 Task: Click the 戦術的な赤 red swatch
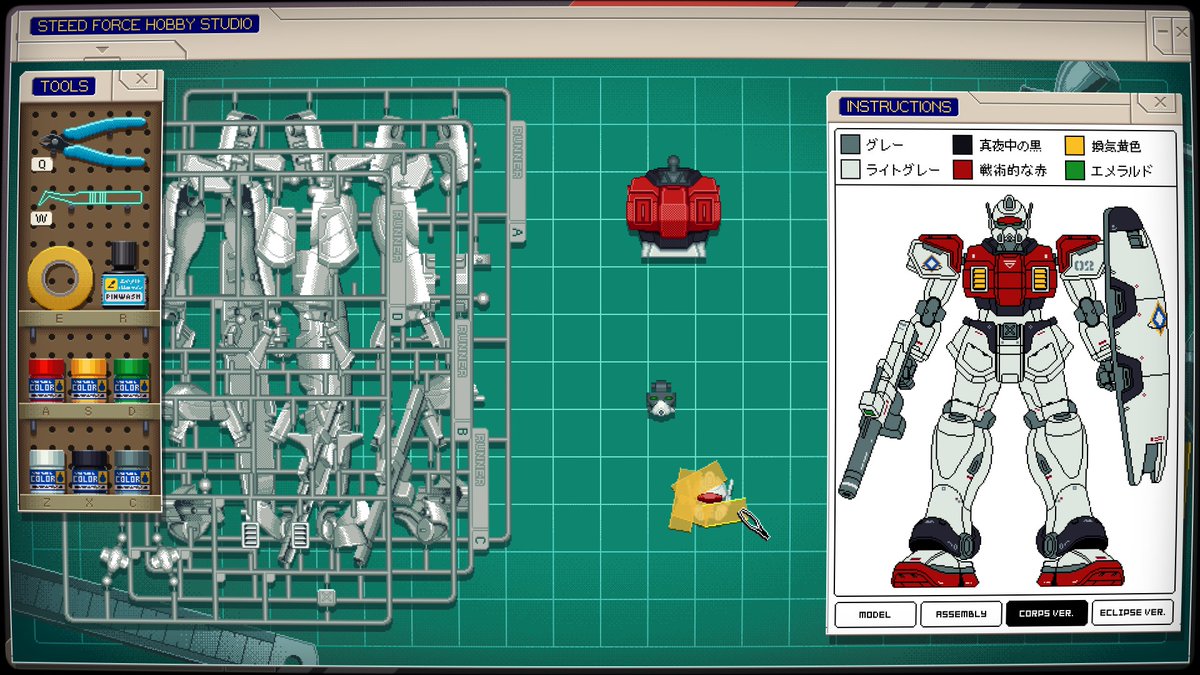[963, 170]
